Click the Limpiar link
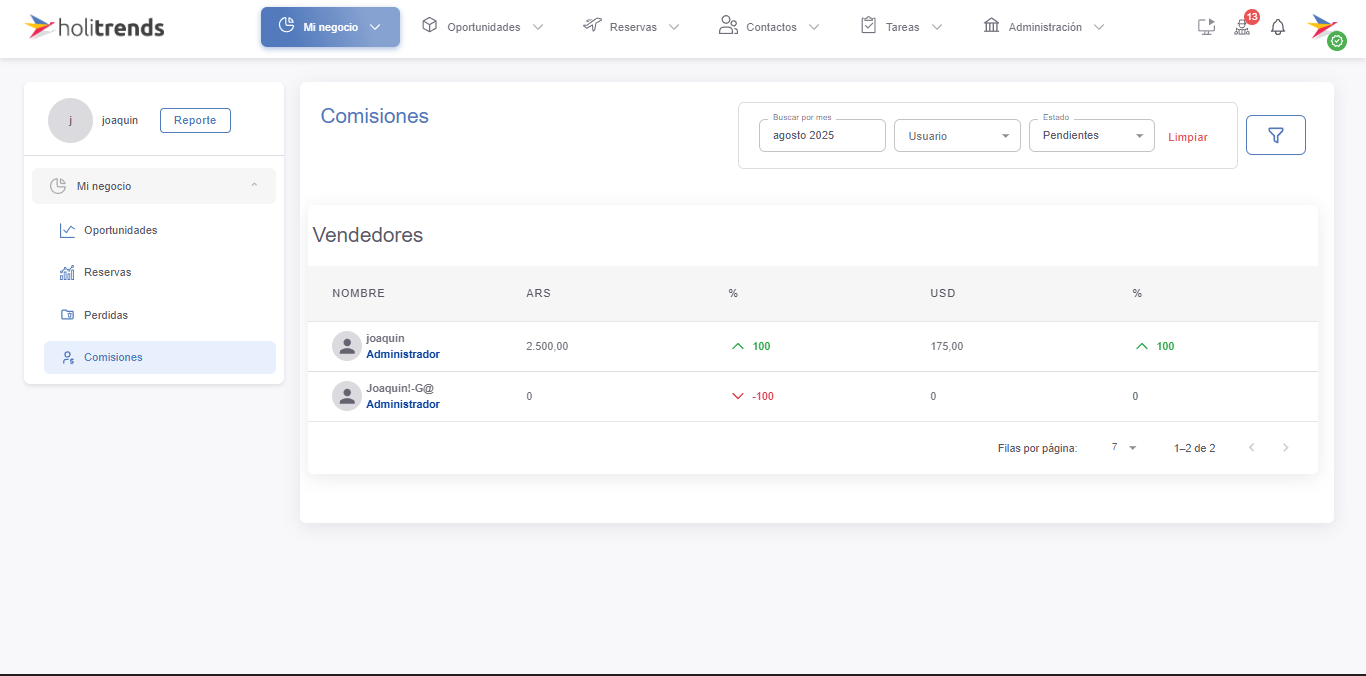This screenshot has height=676, width=1366. coord(1188,137)
